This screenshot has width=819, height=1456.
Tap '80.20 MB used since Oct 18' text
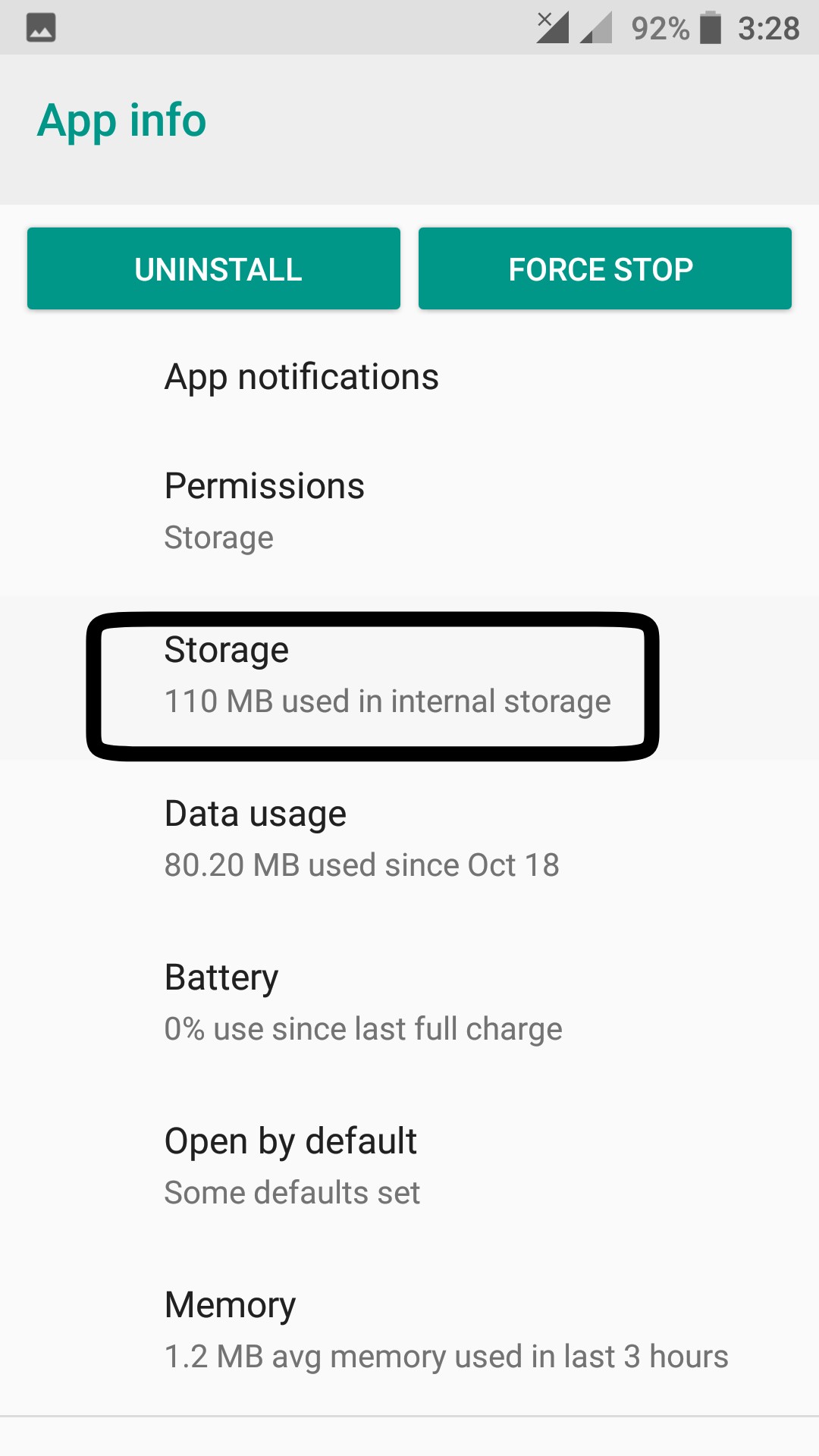click(362, 865)
